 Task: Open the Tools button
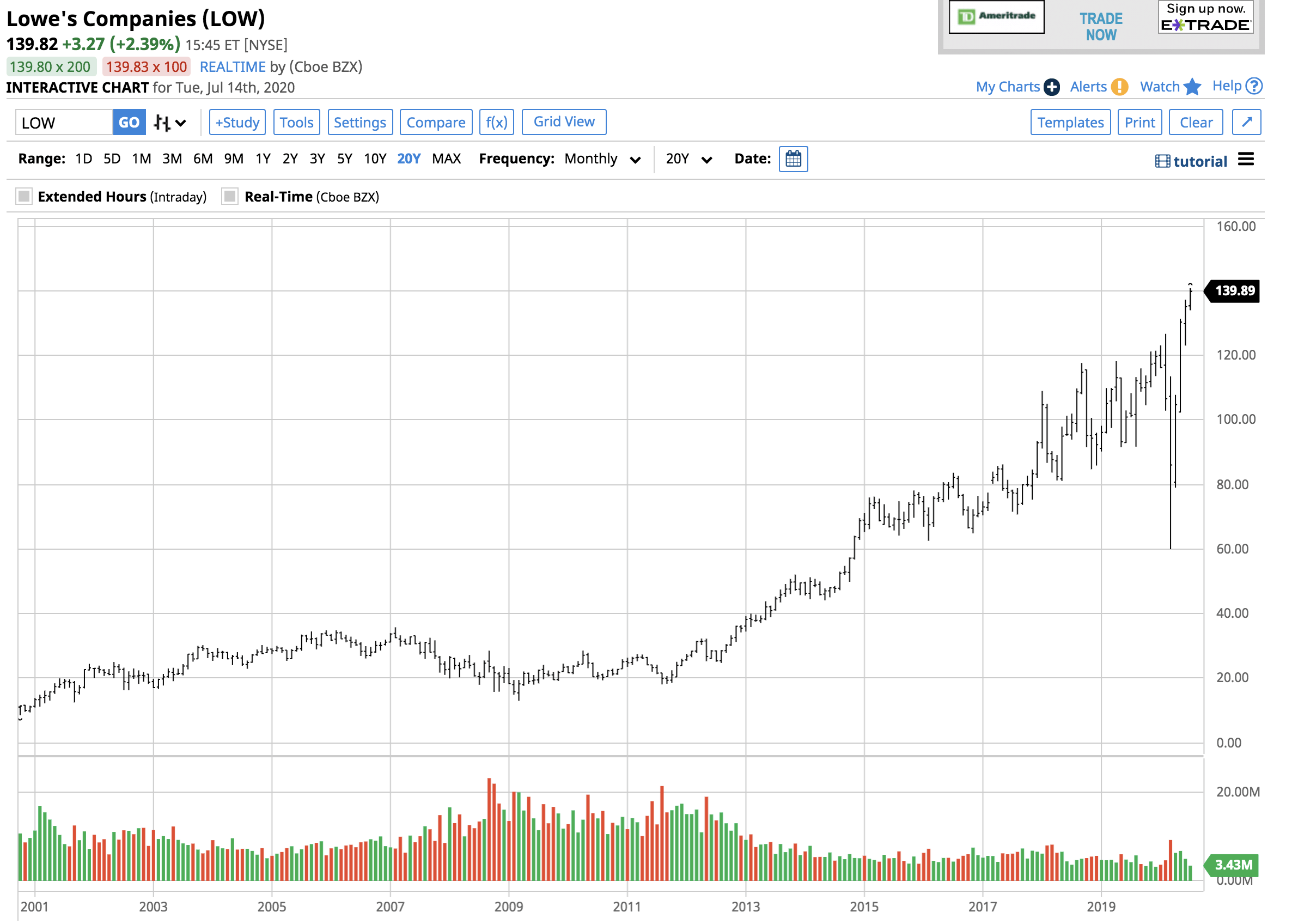[x=296, y=123]
